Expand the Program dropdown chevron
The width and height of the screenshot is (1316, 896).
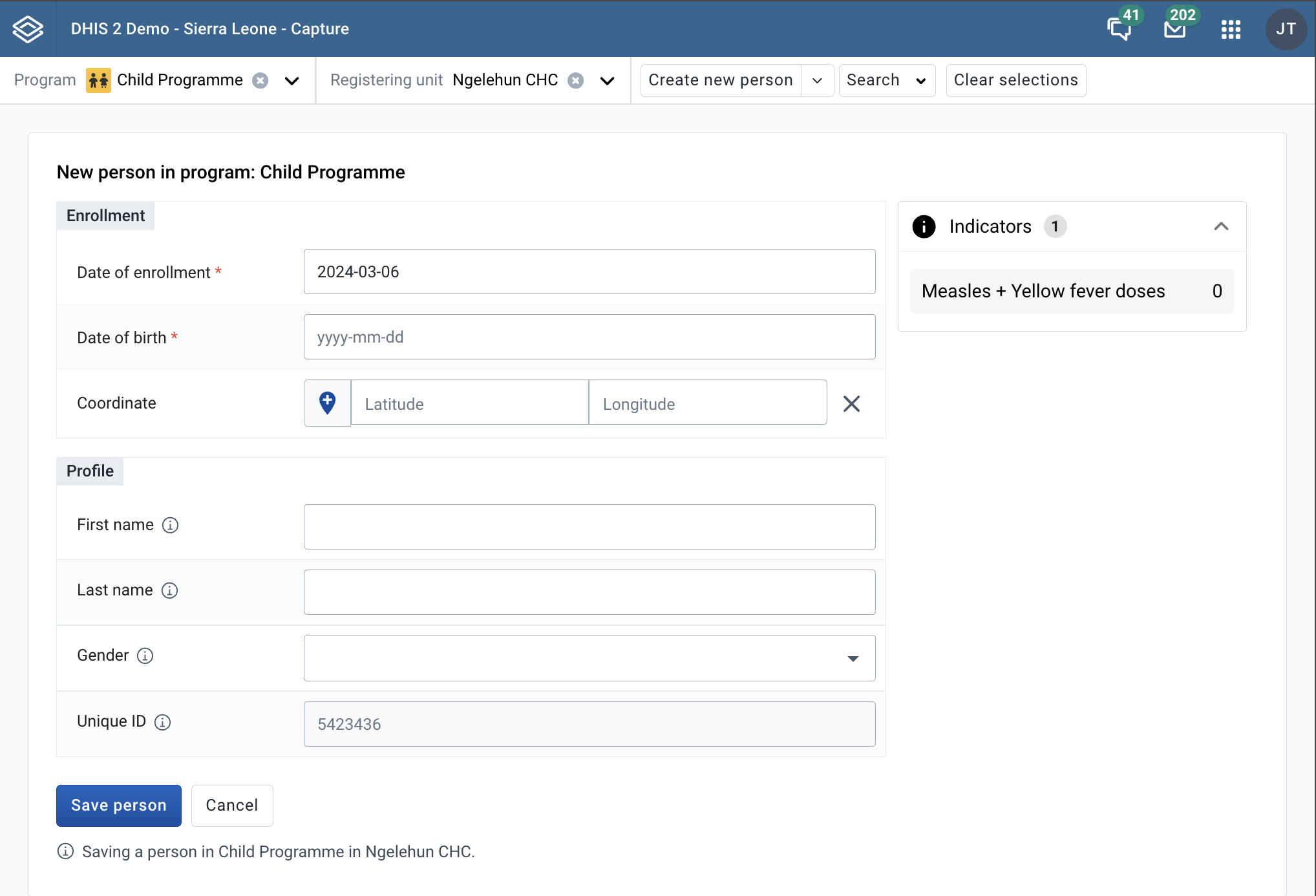pyautogui.click(x=292, y=81)
